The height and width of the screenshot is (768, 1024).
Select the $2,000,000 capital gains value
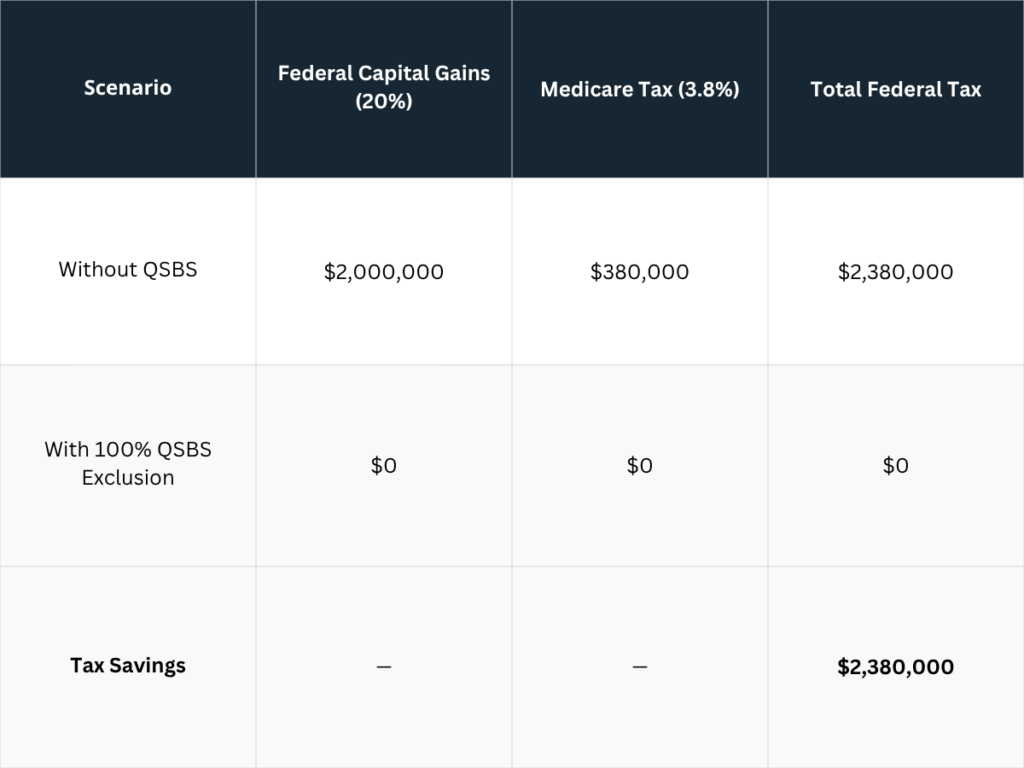(x=384, y=272)
